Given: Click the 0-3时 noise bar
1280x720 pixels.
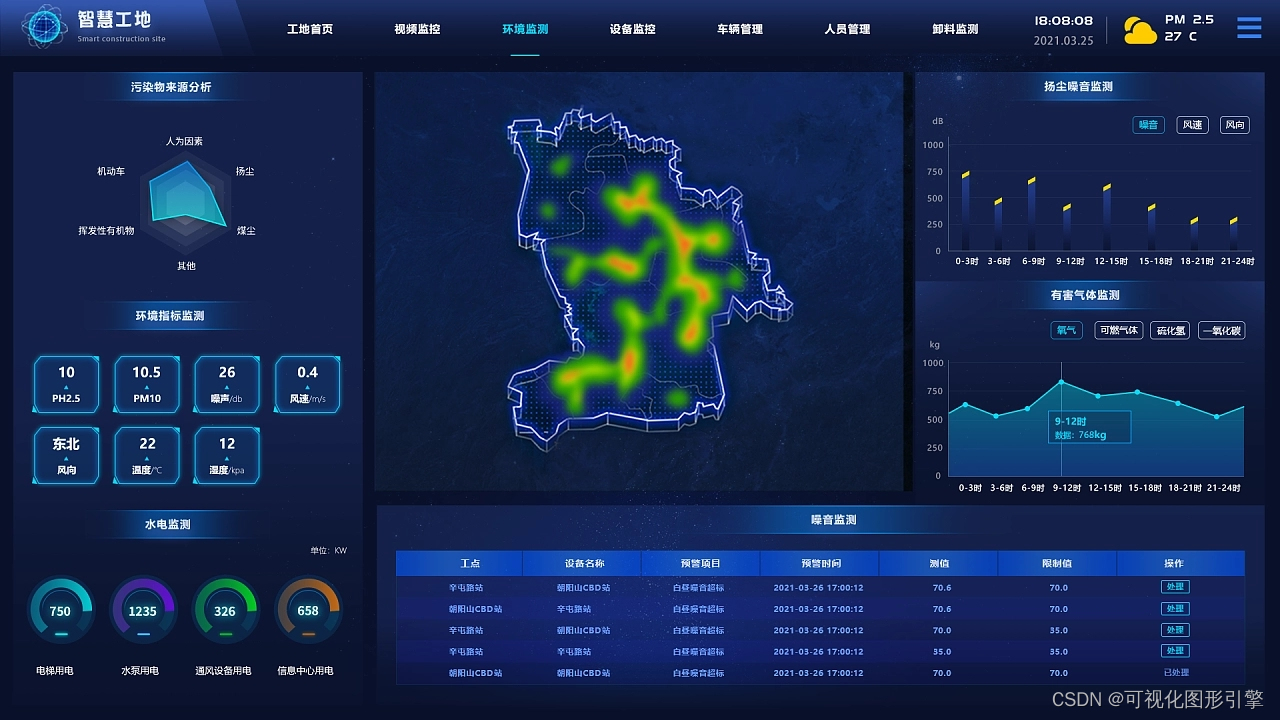Looking at the screenshot, I should coord(966,211).
